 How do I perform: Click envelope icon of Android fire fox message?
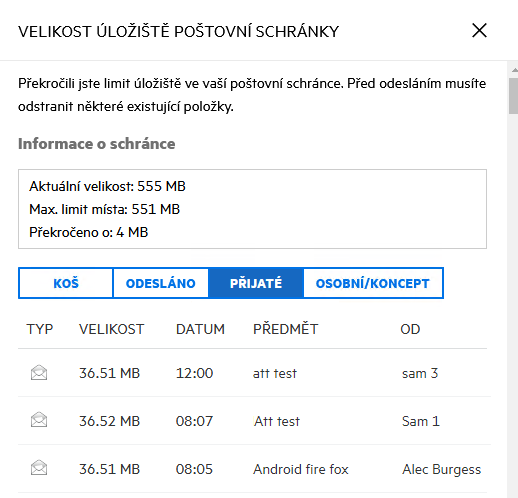(x=39, y=468)
